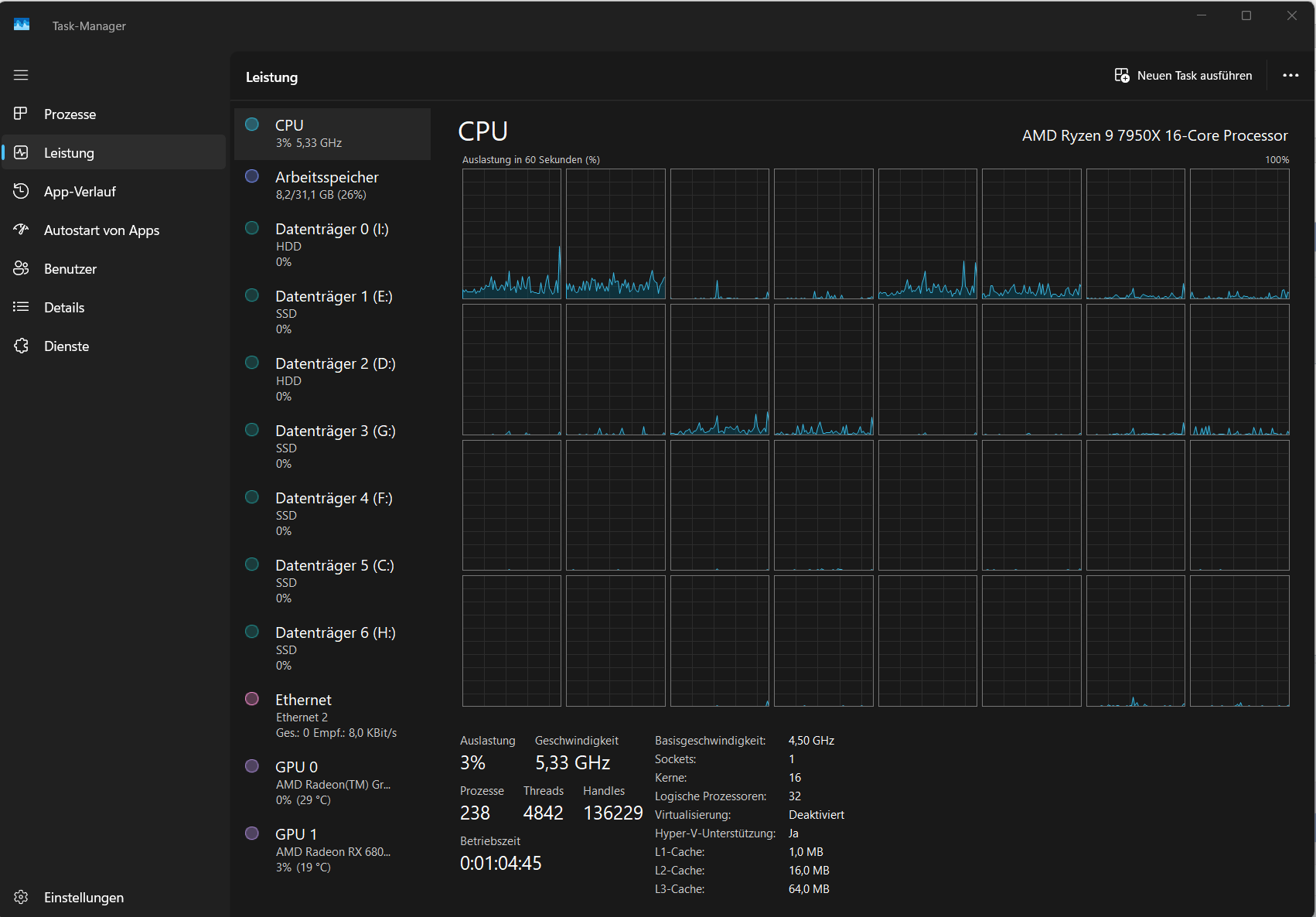Open Einstellungen via the gear icon
The height and width of the screenshot is (917, 1316).
pyautogui.click(x=21, y=897)
